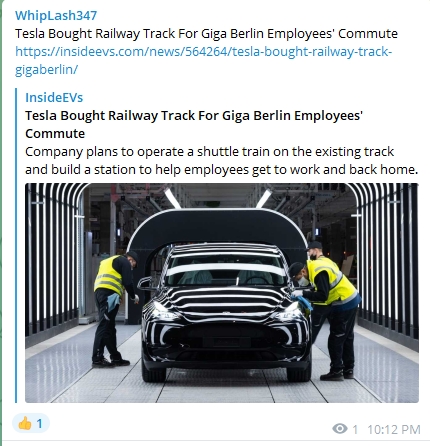Image resolution: width=430 pixels, height=446 pixels.
Task: Open the WhipLash347 sender profile
Action: coord(56,16)
